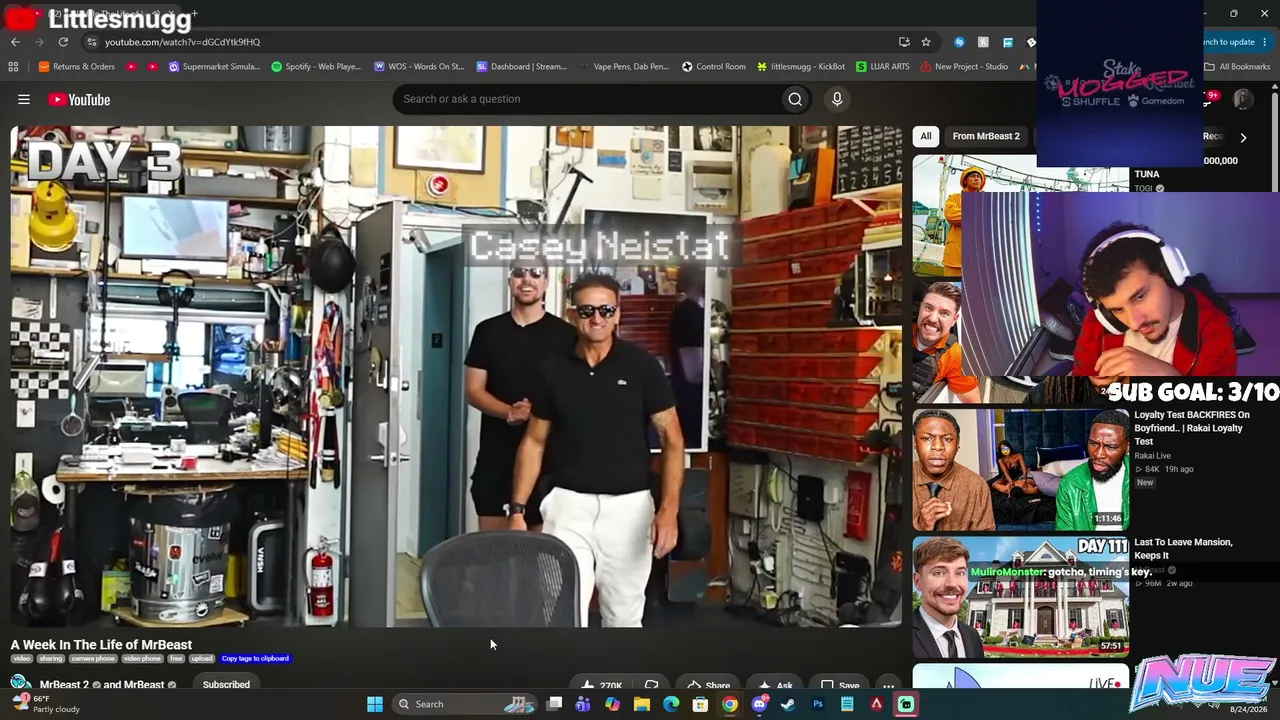Bookmark this page with the star

926,42
